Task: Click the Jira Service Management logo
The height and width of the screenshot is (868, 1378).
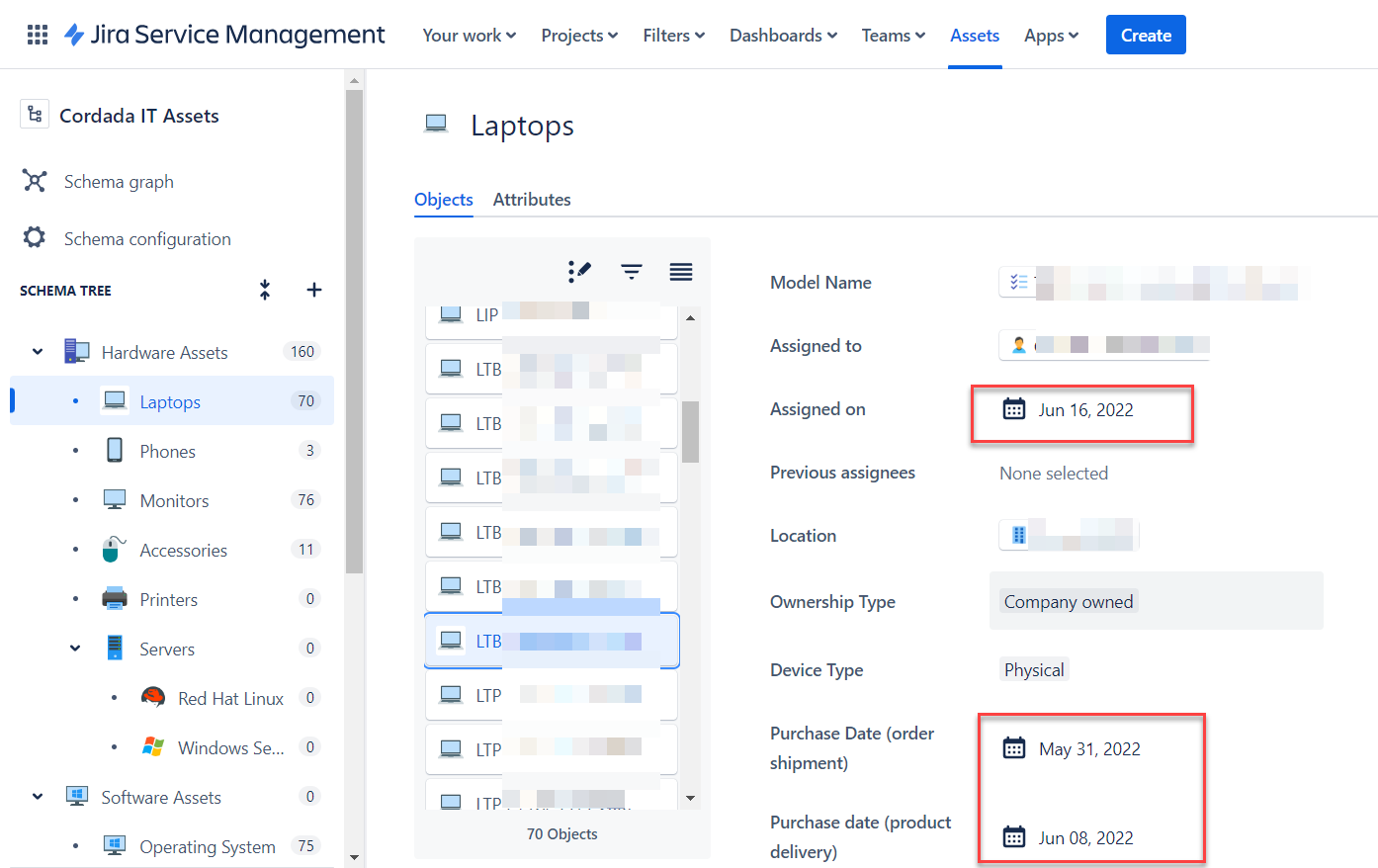Action: (223, 34)
